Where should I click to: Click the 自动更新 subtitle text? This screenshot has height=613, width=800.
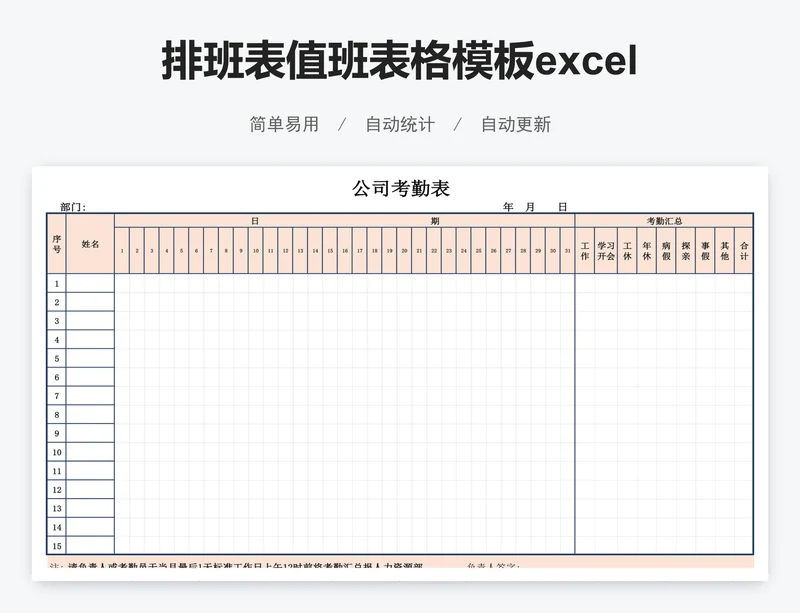coord(516,125)
